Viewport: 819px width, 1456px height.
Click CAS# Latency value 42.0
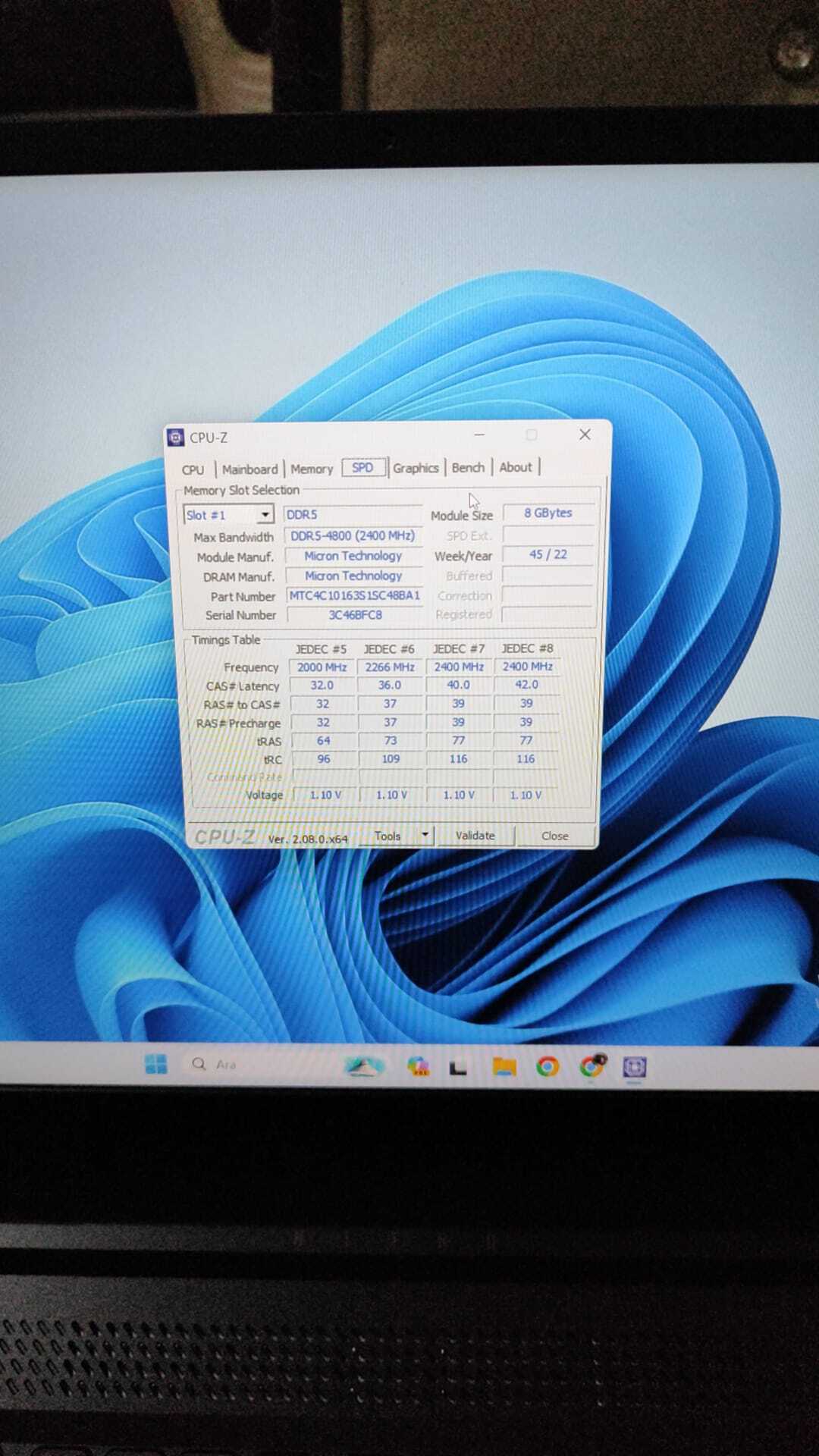pyautogui.click(x=526, y=684)
